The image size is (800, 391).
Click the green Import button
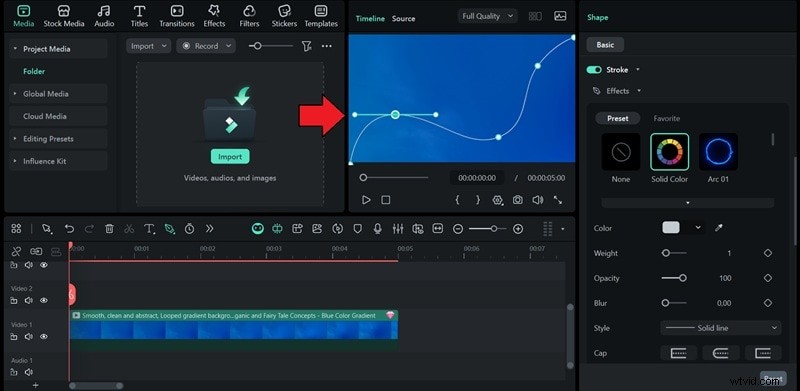(230, 157)
